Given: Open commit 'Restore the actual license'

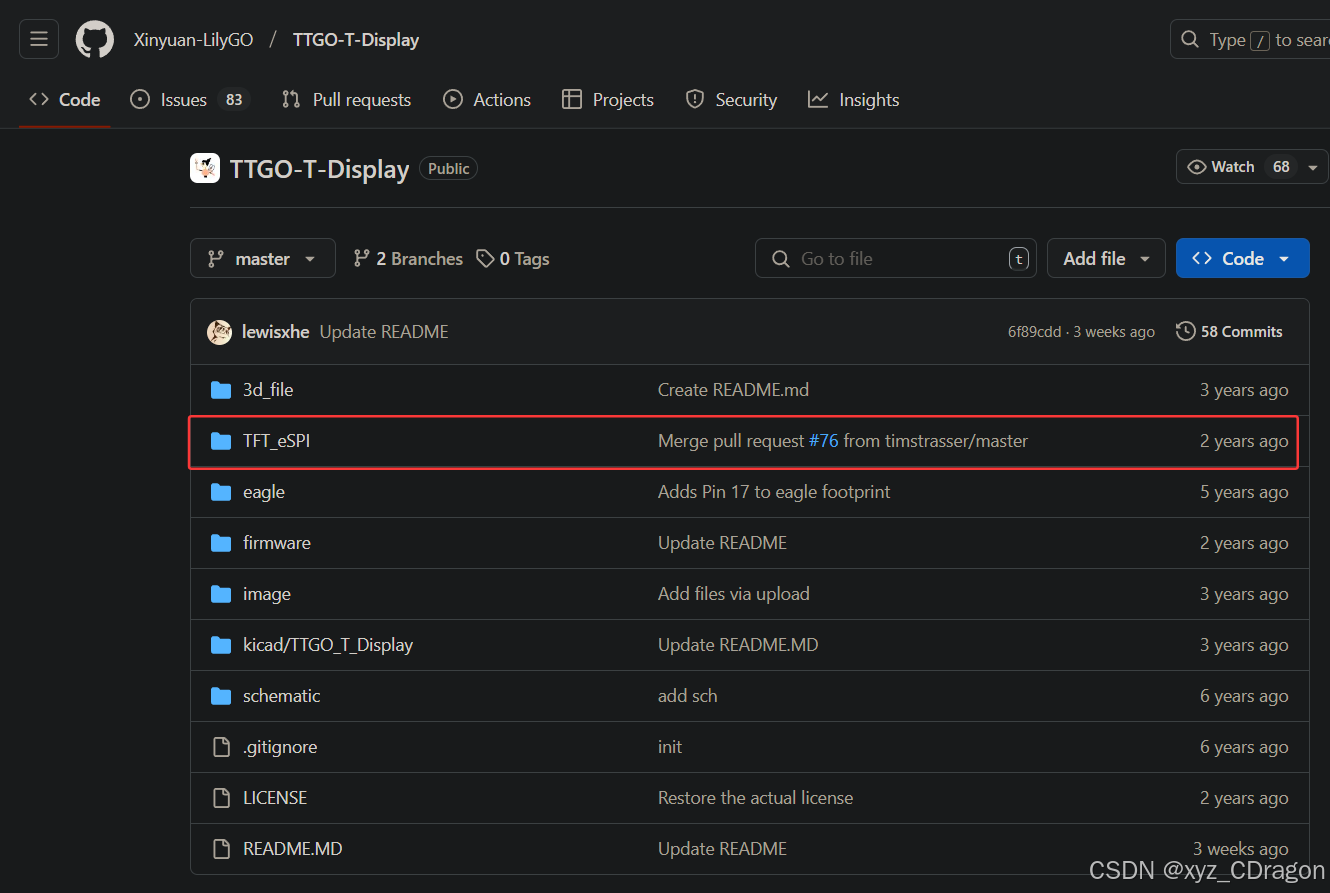Looking at the screenshot, I should [756, 798].
